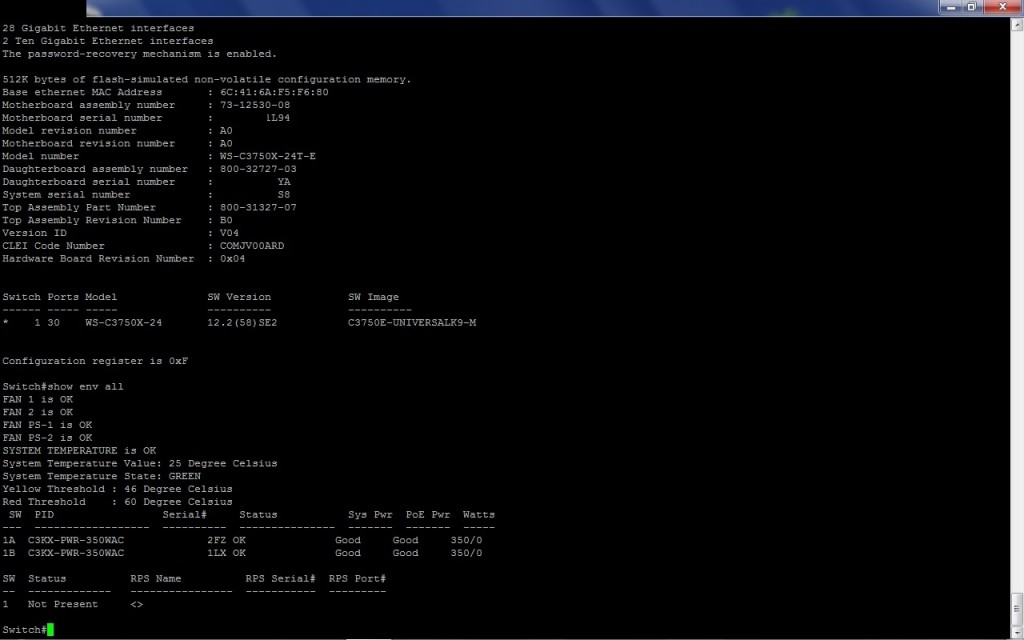
Task: Click software version 12.2(58)SE2
Action: (x=242, y=323)
